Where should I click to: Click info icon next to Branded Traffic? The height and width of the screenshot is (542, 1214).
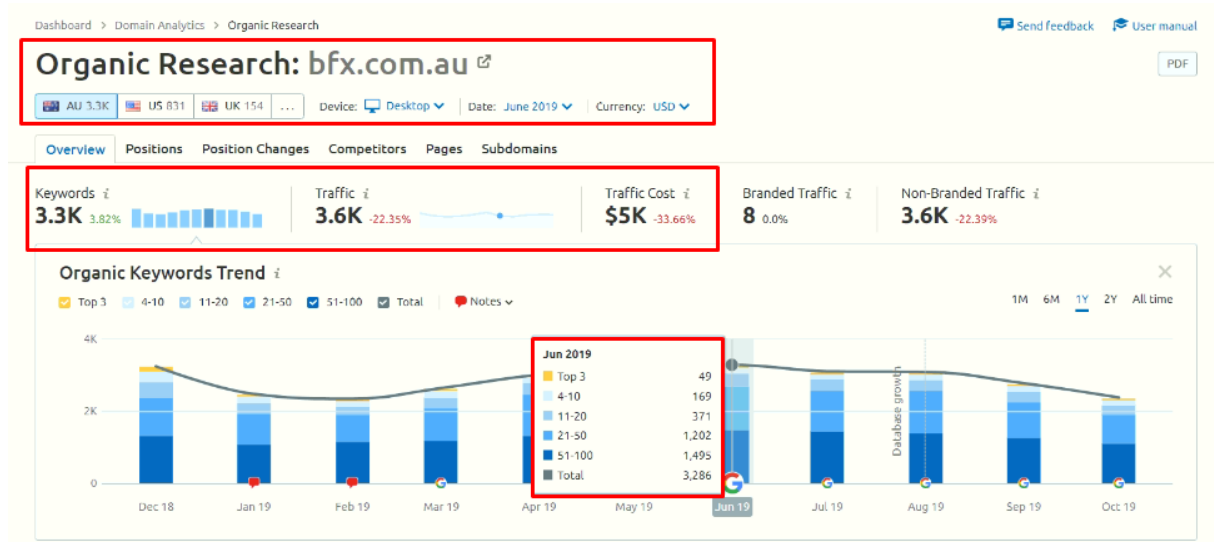pos(848,194)
